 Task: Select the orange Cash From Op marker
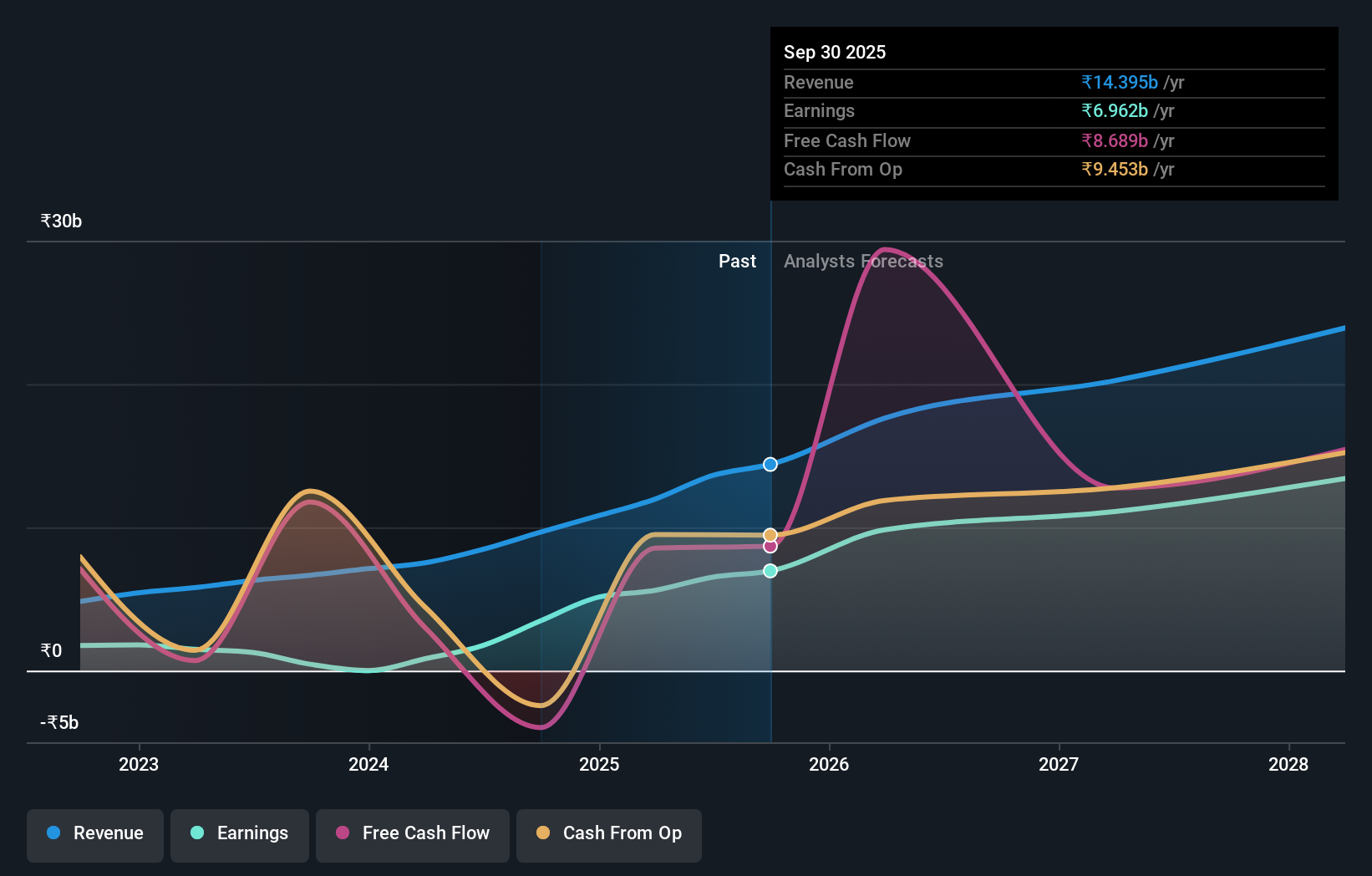click(x=770, y=533)
